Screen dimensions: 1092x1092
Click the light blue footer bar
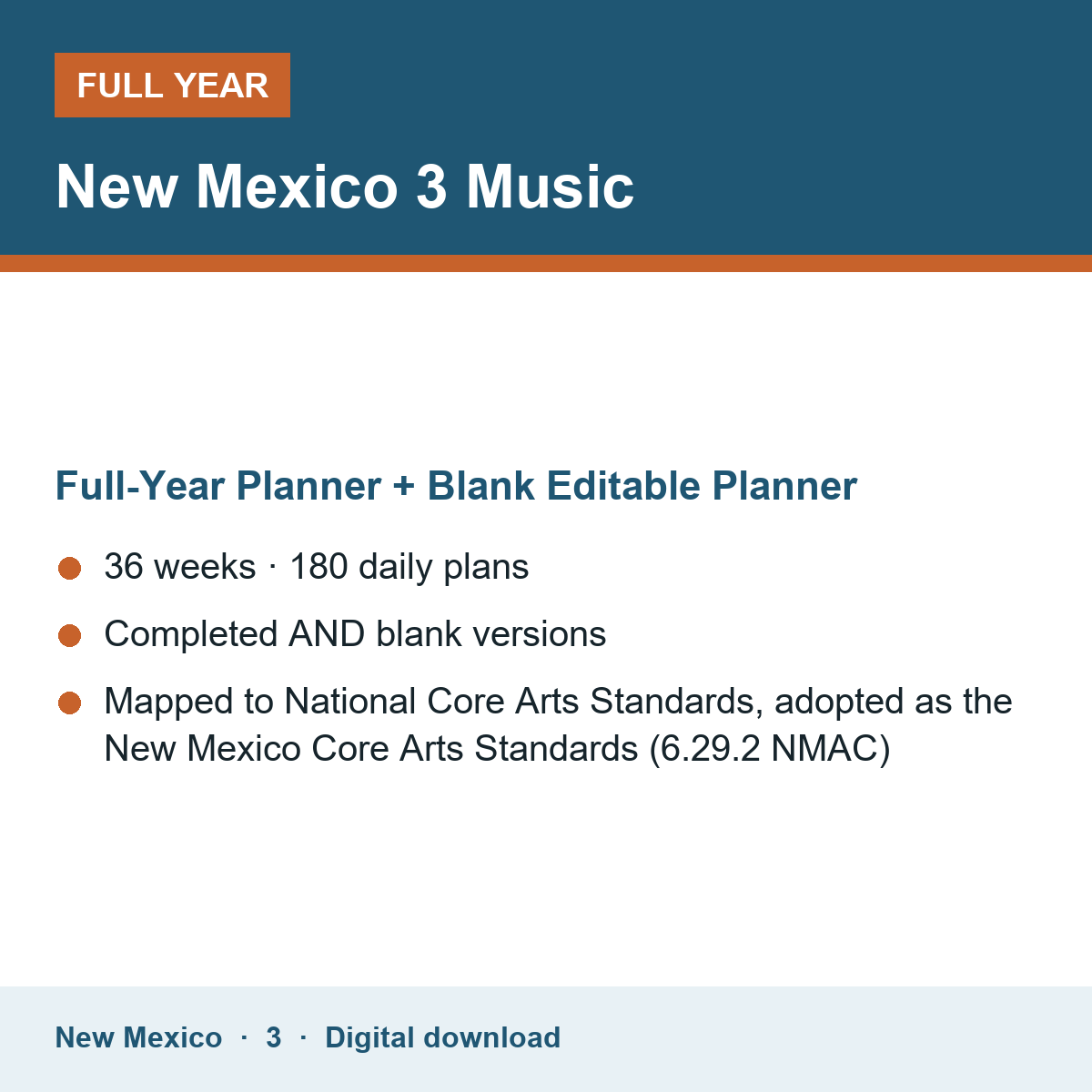[x=546, y=1039]
